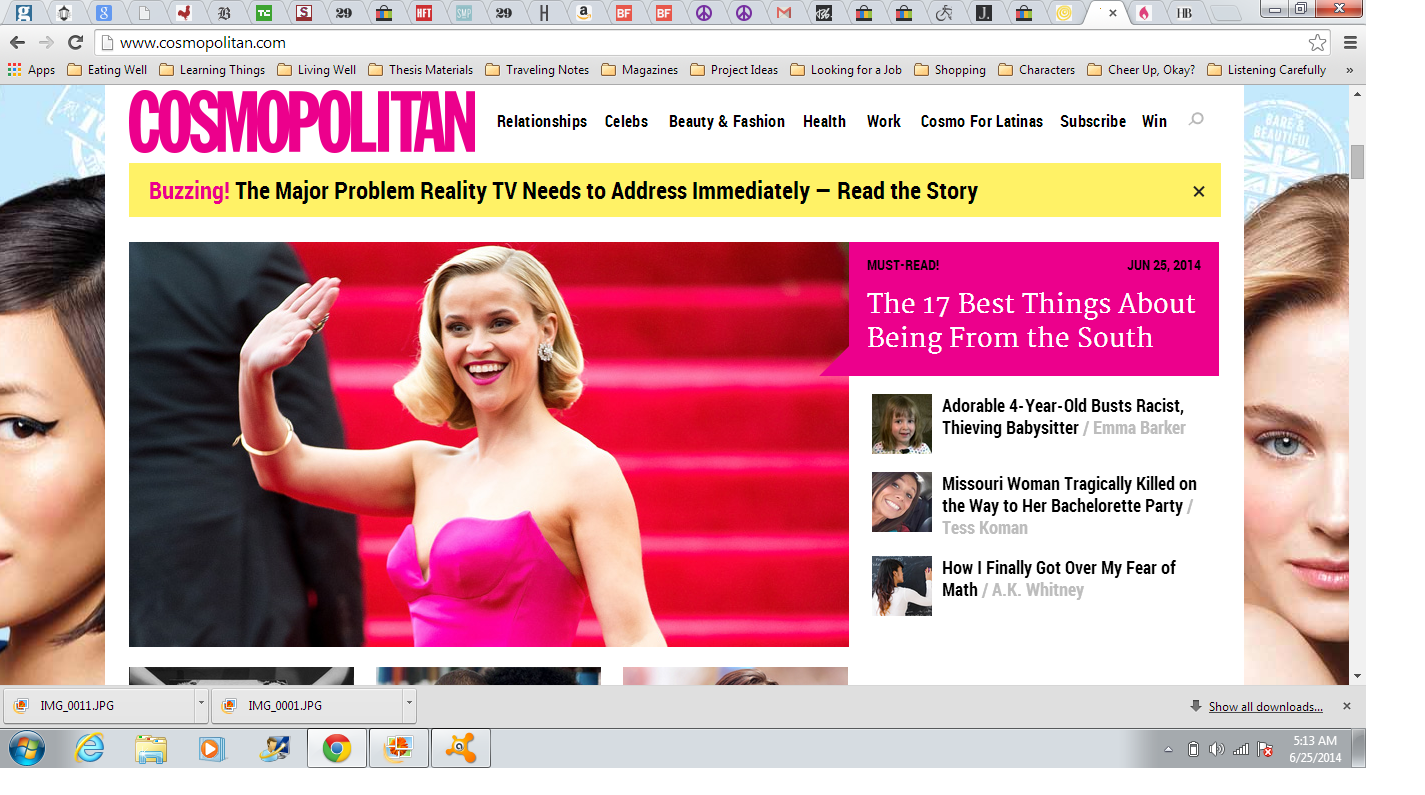Open the Learning Things bookmarks folder

212,70
